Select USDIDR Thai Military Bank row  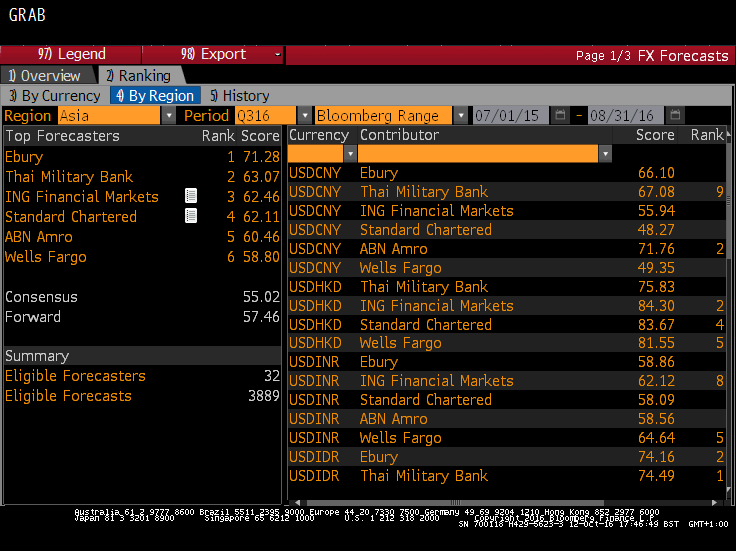[506, 476]
